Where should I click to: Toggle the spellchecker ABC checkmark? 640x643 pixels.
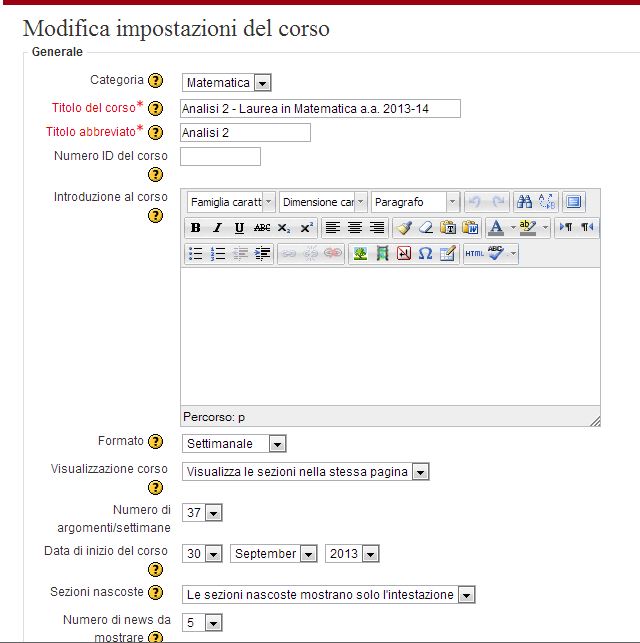tap(496, 253)
